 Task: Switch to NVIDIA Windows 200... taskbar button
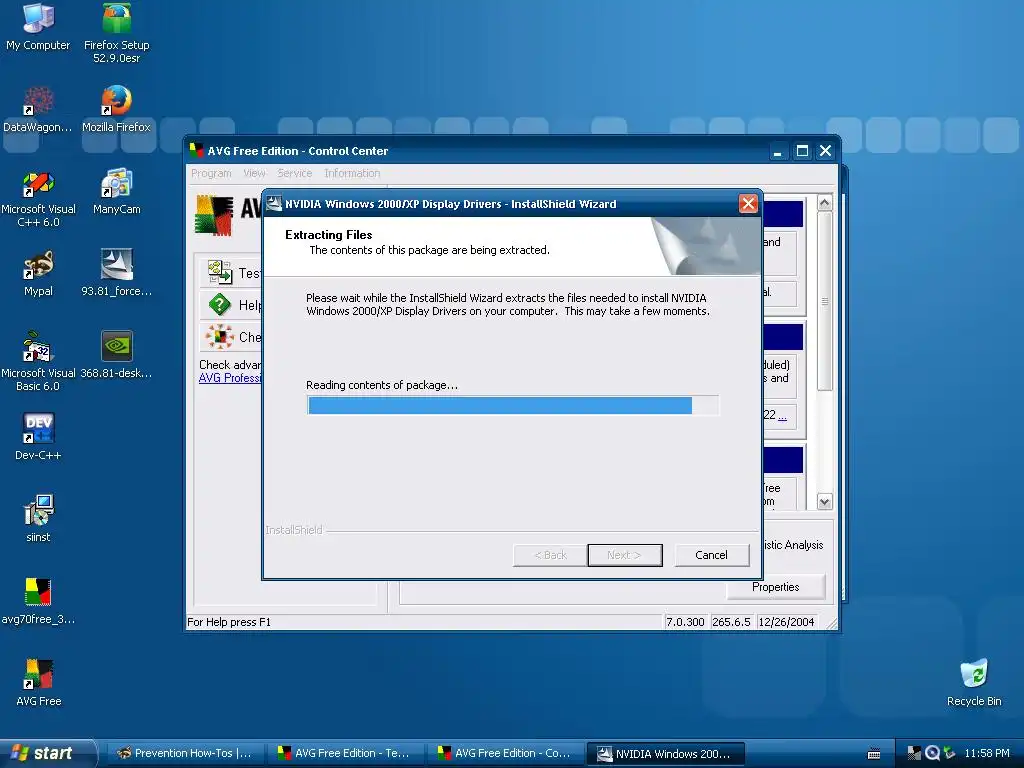point(665,754)
